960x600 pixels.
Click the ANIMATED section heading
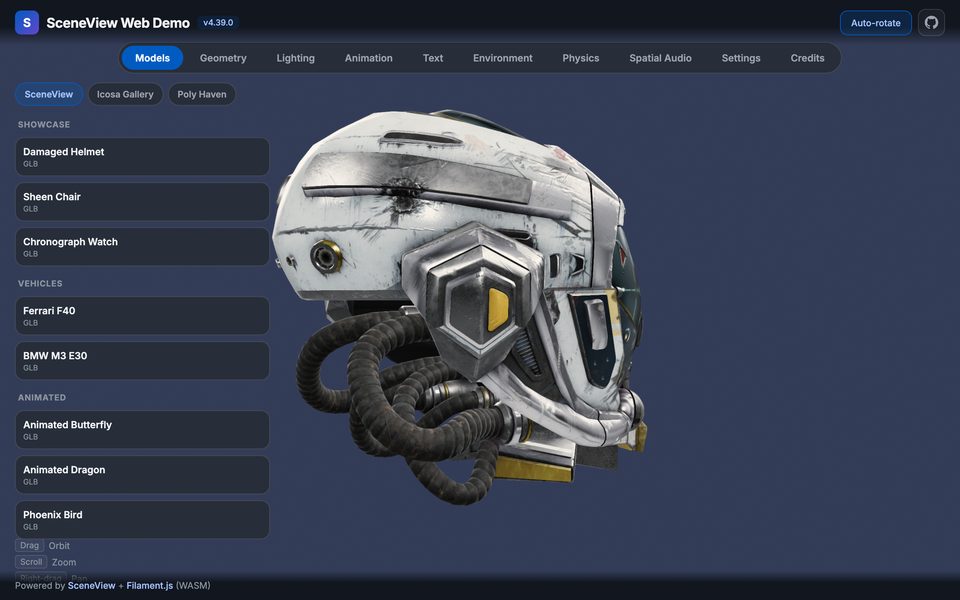[42, 397]
